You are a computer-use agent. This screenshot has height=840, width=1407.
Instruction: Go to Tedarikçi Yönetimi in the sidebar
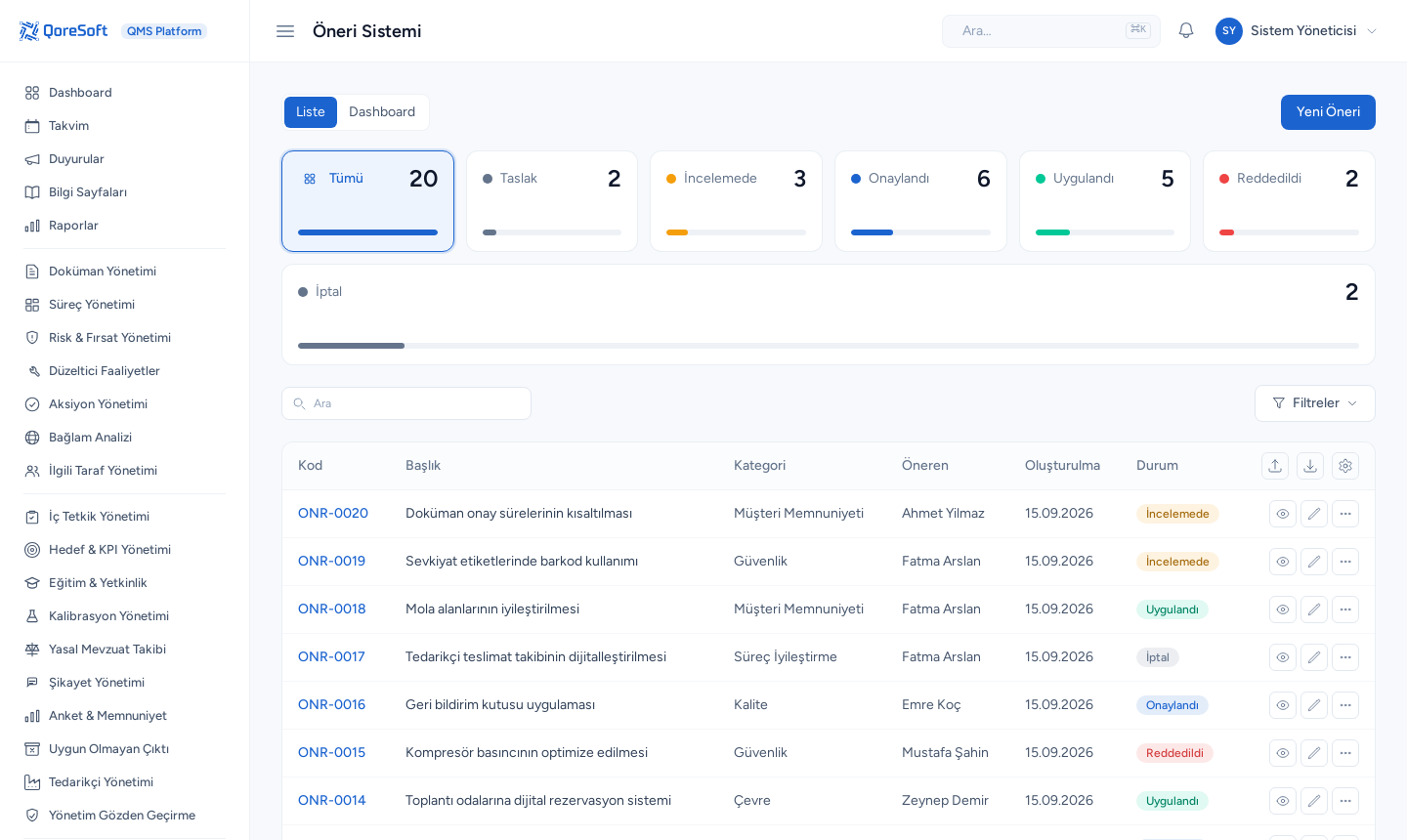pyautogui.click(x=125, y=782)
